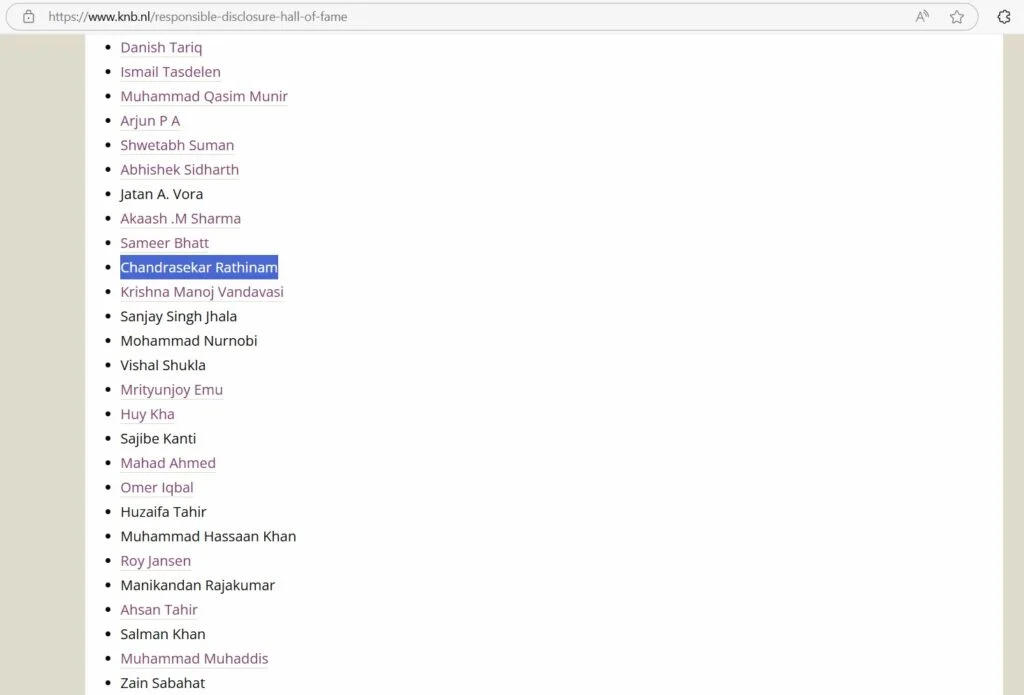Add page to favorites with star icon
Screen dimensions: 1024x695
(957, 17)
